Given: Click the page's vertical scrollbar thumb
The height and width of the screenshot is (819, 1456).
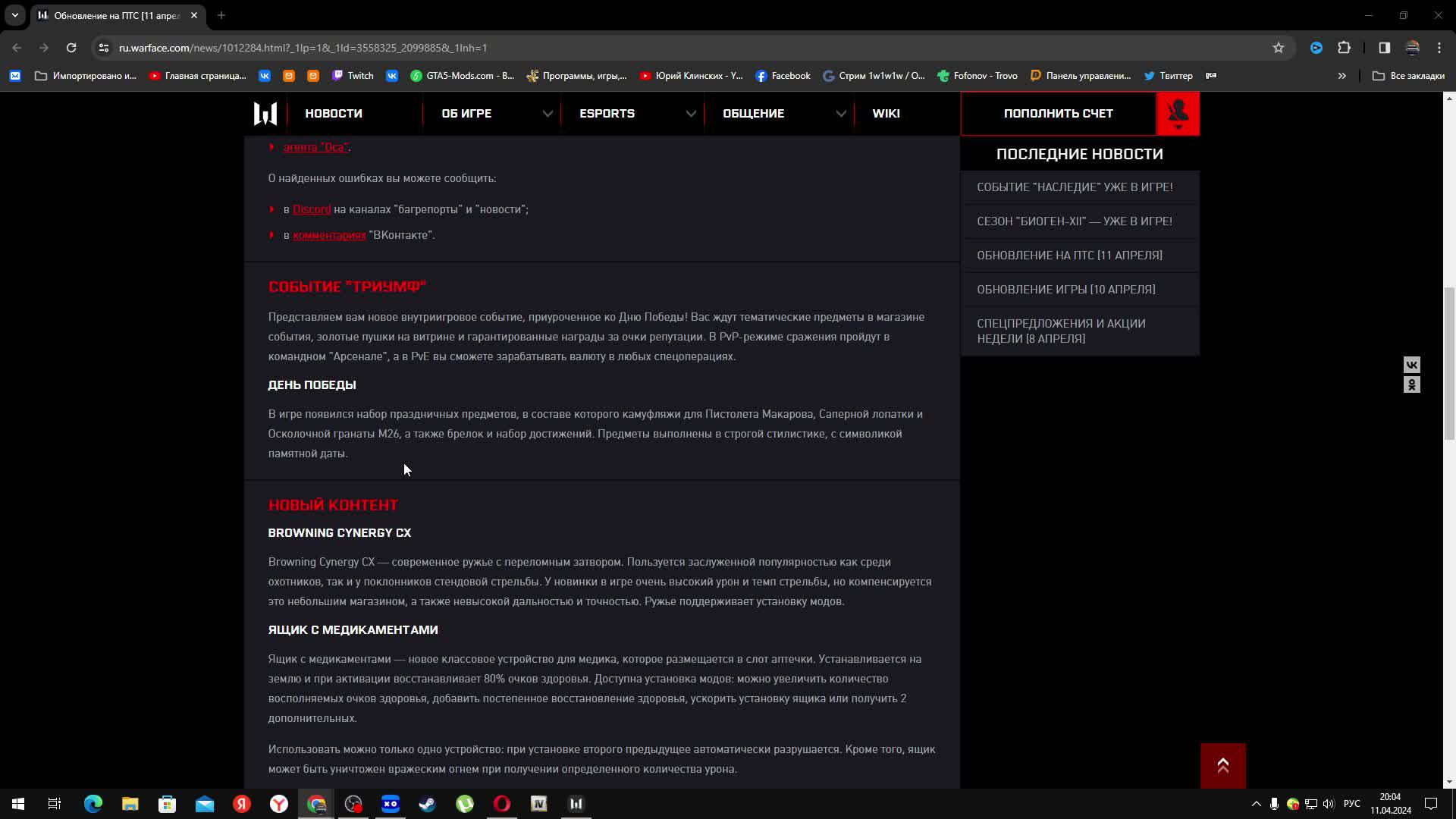Looking at the screenshot, I should 1449,364.
